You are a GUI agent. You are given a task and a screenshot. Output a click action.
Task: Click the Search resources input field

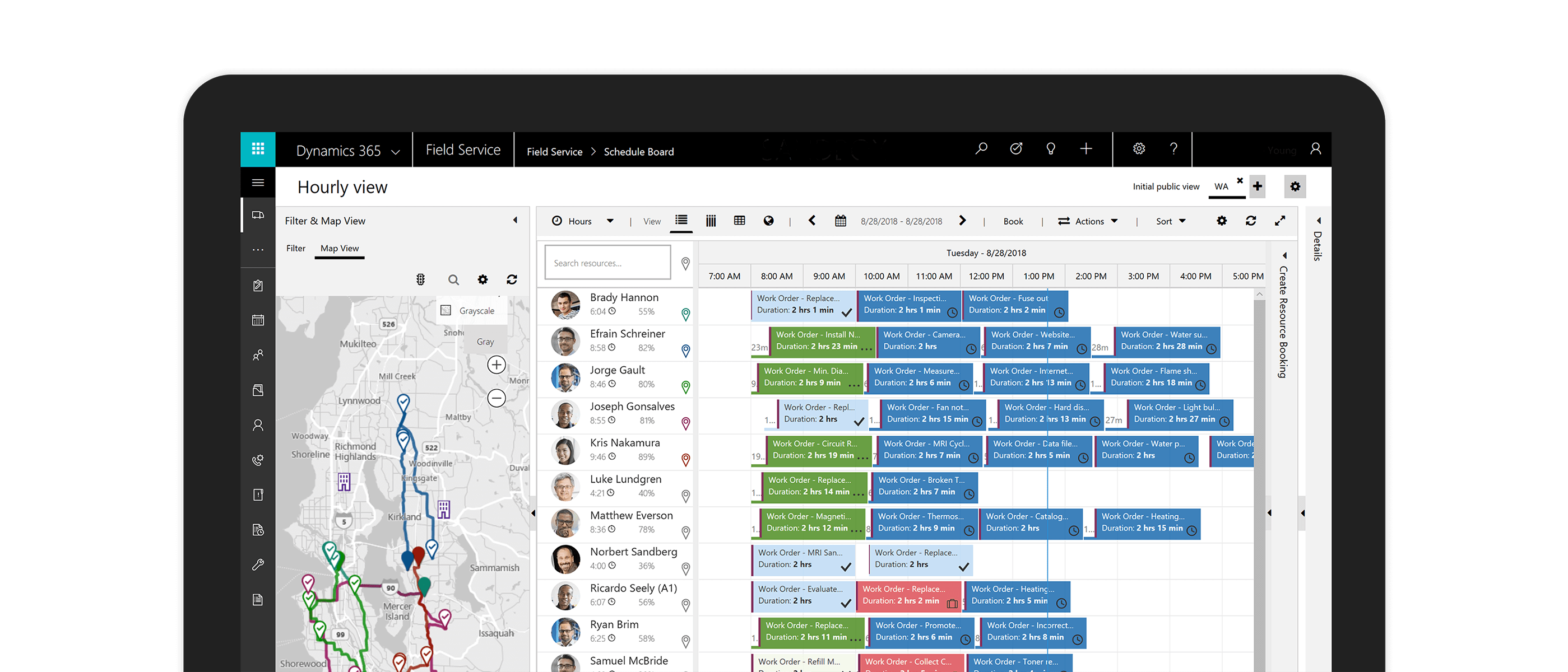pos(607,263)
